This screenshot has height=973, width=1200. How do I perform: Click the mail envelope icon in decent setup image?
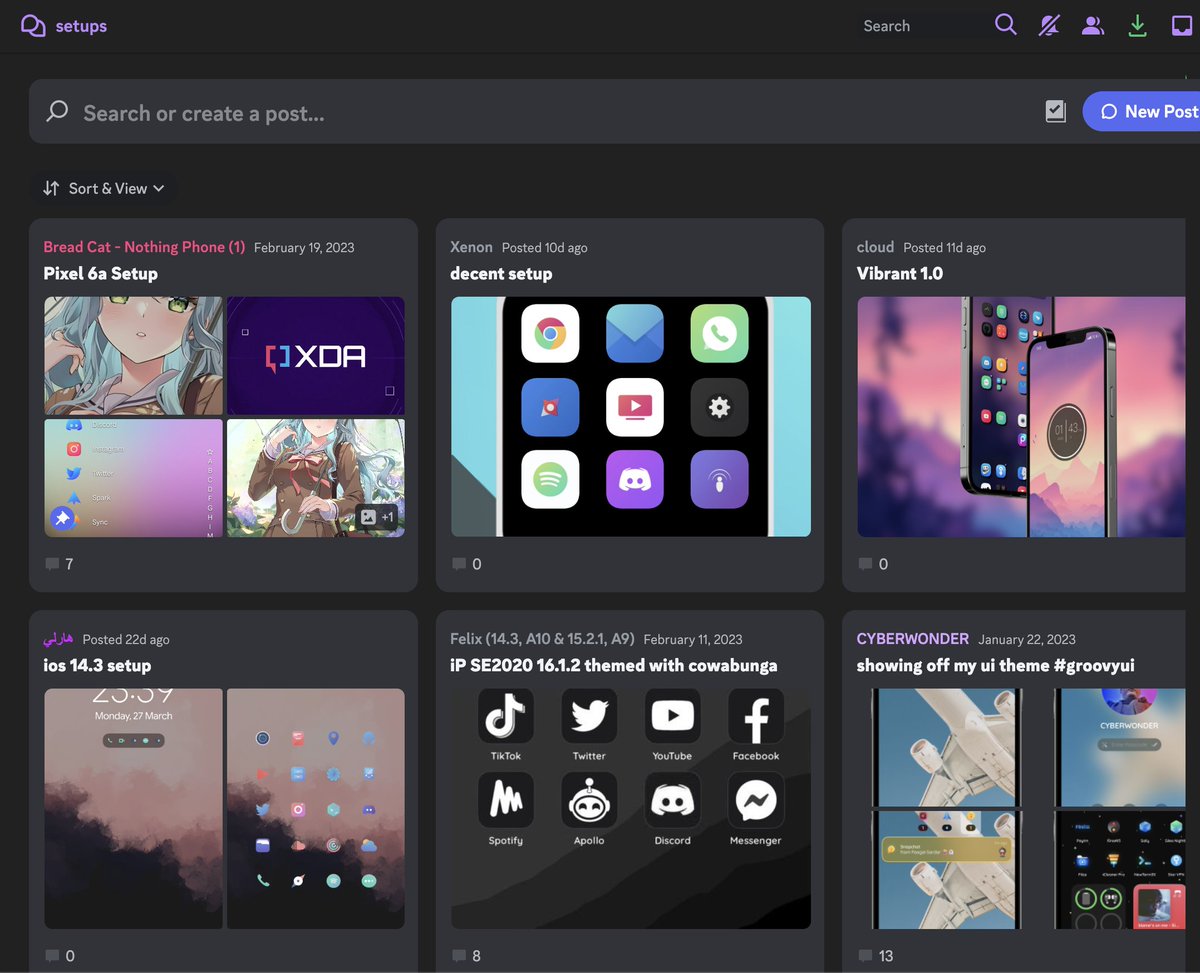click(635, 333)
